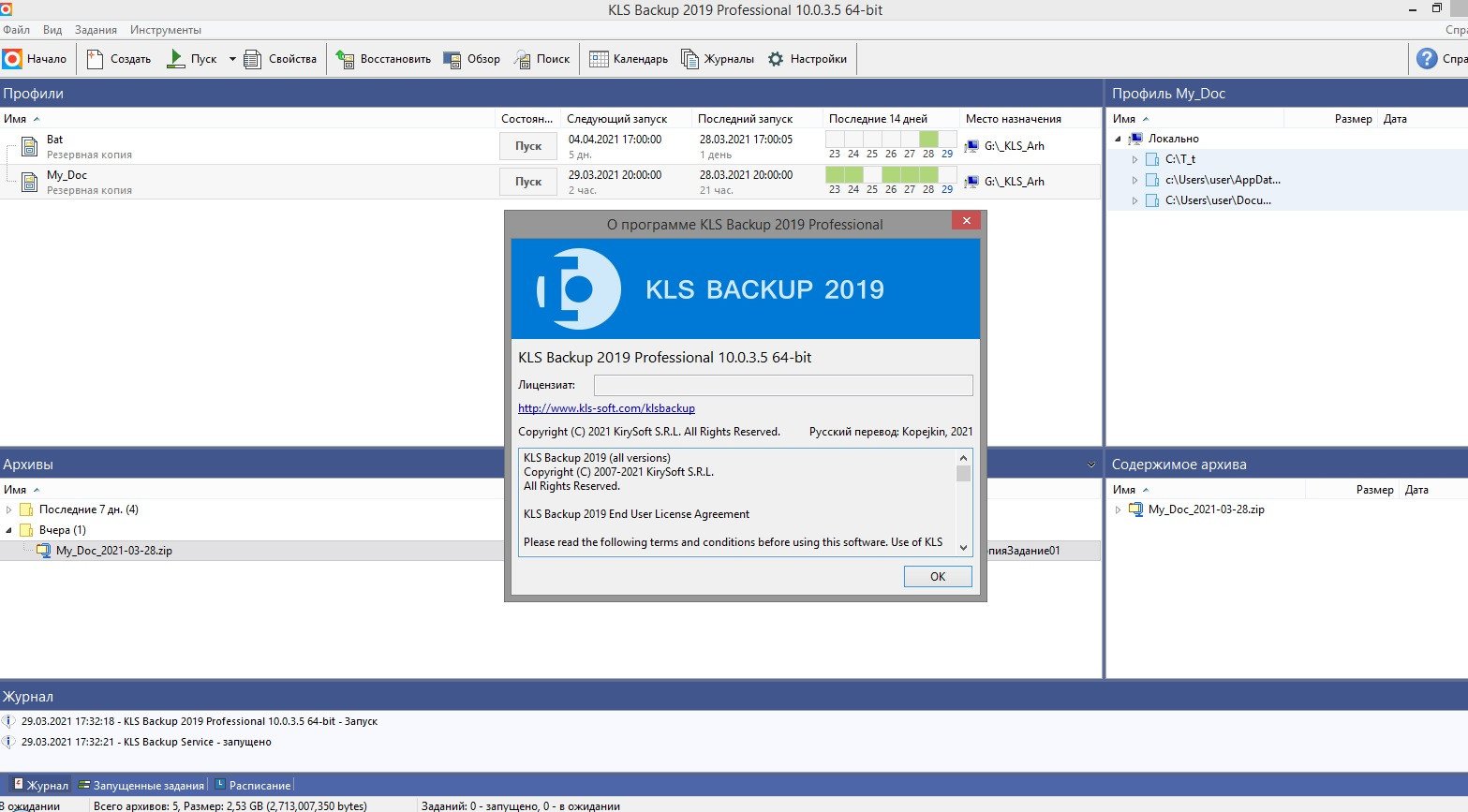Screen dimensions: 1468x812
Task: Open the Задания menu
Action: (x=96, y=30)
